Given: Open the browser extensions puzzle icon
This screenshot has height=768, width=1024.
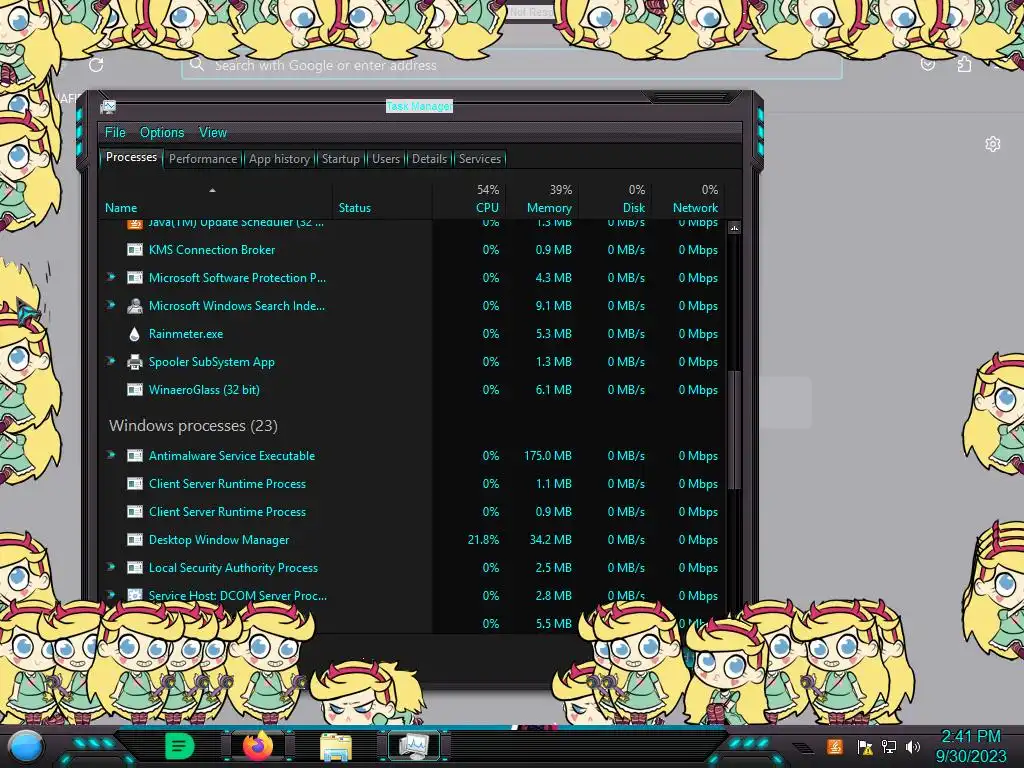Looking at the screenshot, I should (964, 64).
